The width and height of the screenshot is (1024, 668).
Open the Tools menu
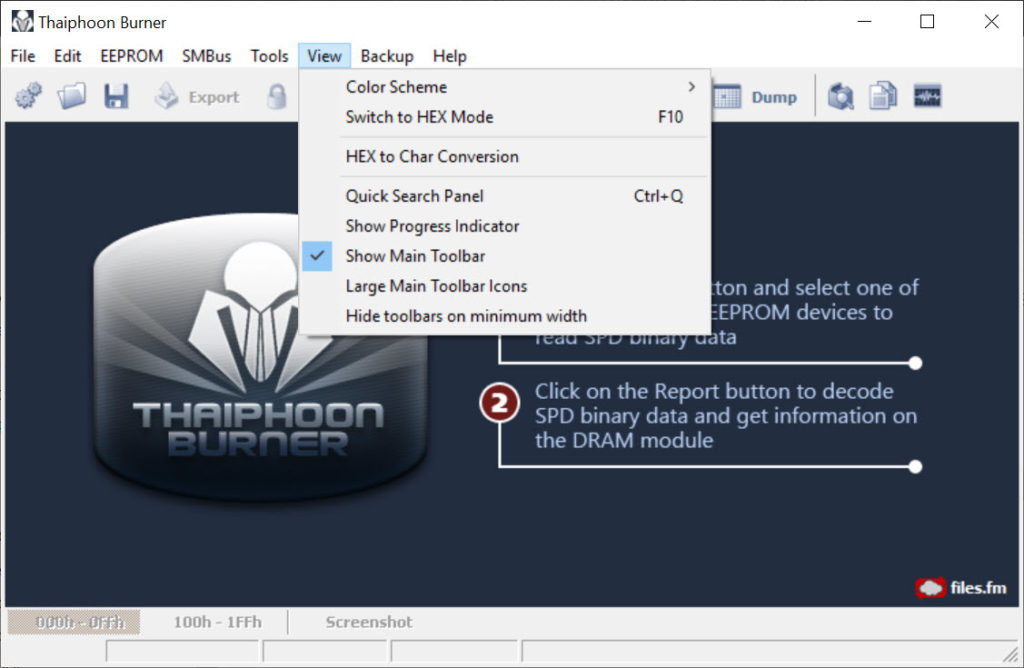(269, 56)
